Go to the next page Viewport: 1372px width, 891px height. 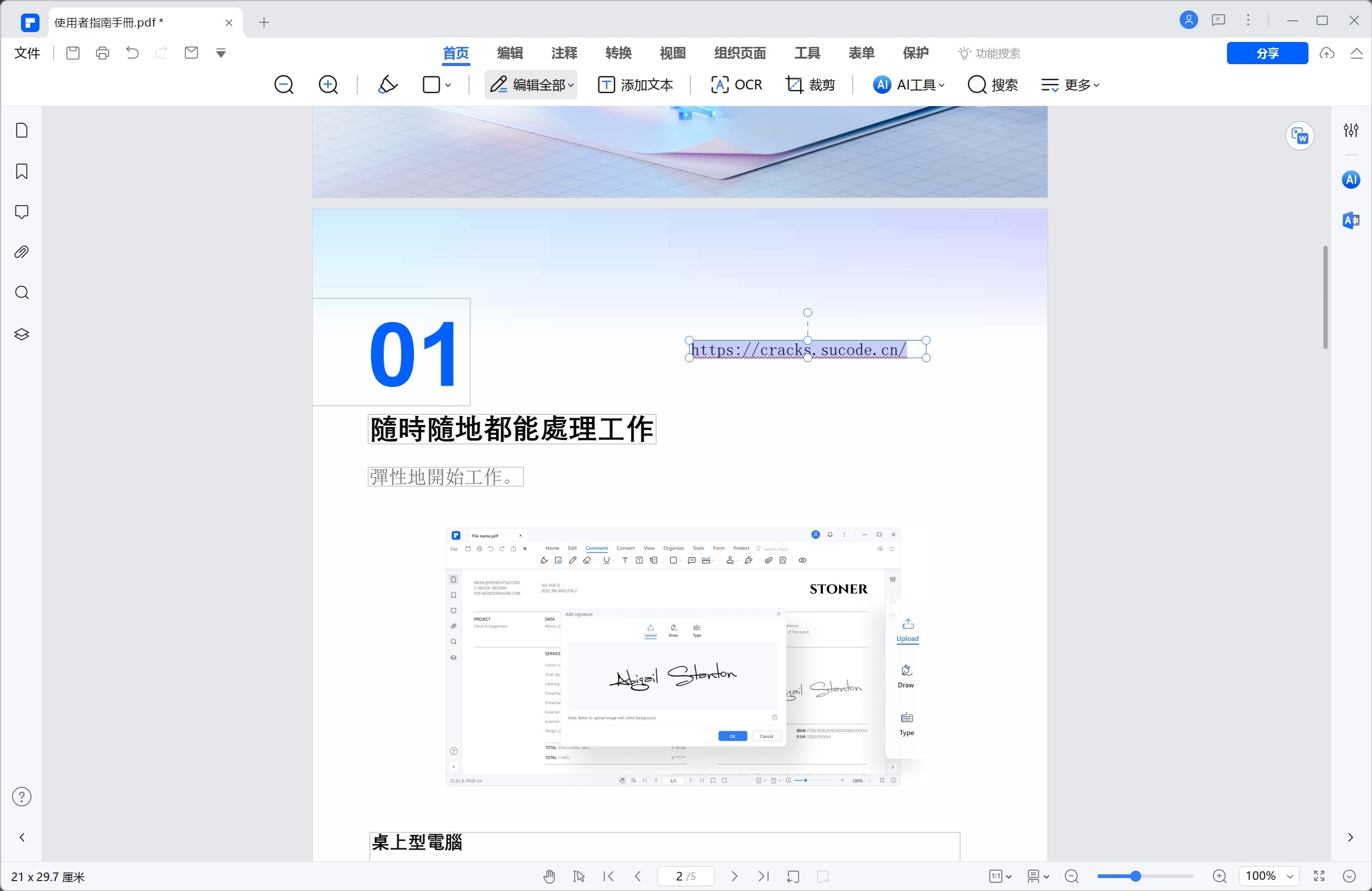734,876
